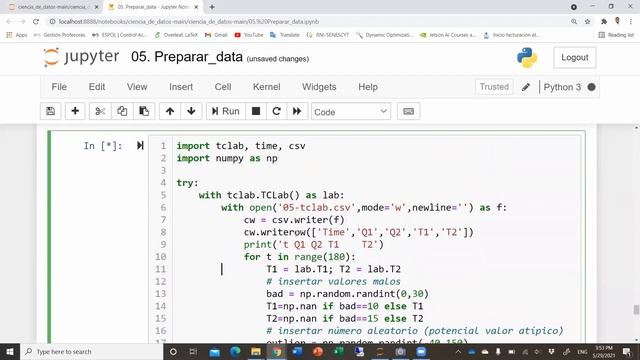Save and checkpoint the notebook
Viewport: 640px width, 360px height.
tap(51, 111)
